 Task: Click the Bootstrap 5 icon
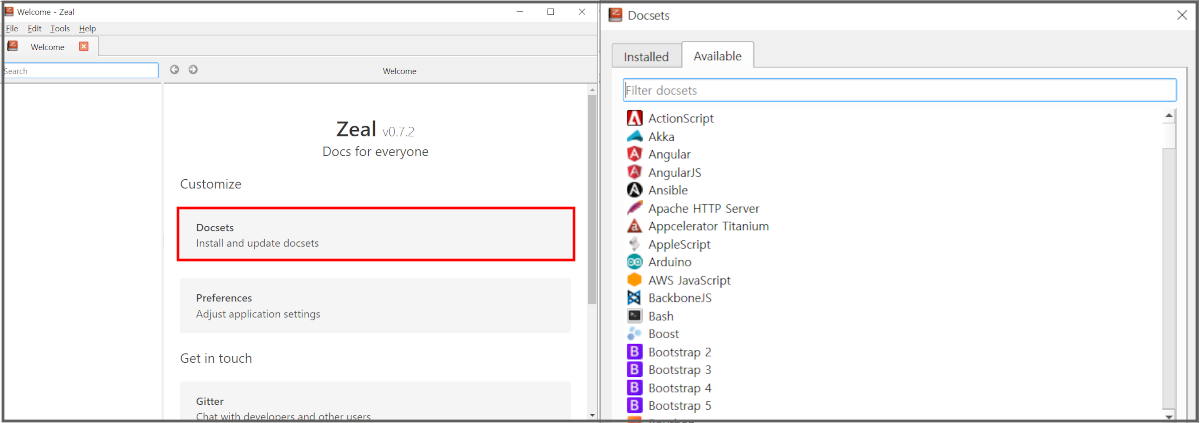click(x=634, y=406)
